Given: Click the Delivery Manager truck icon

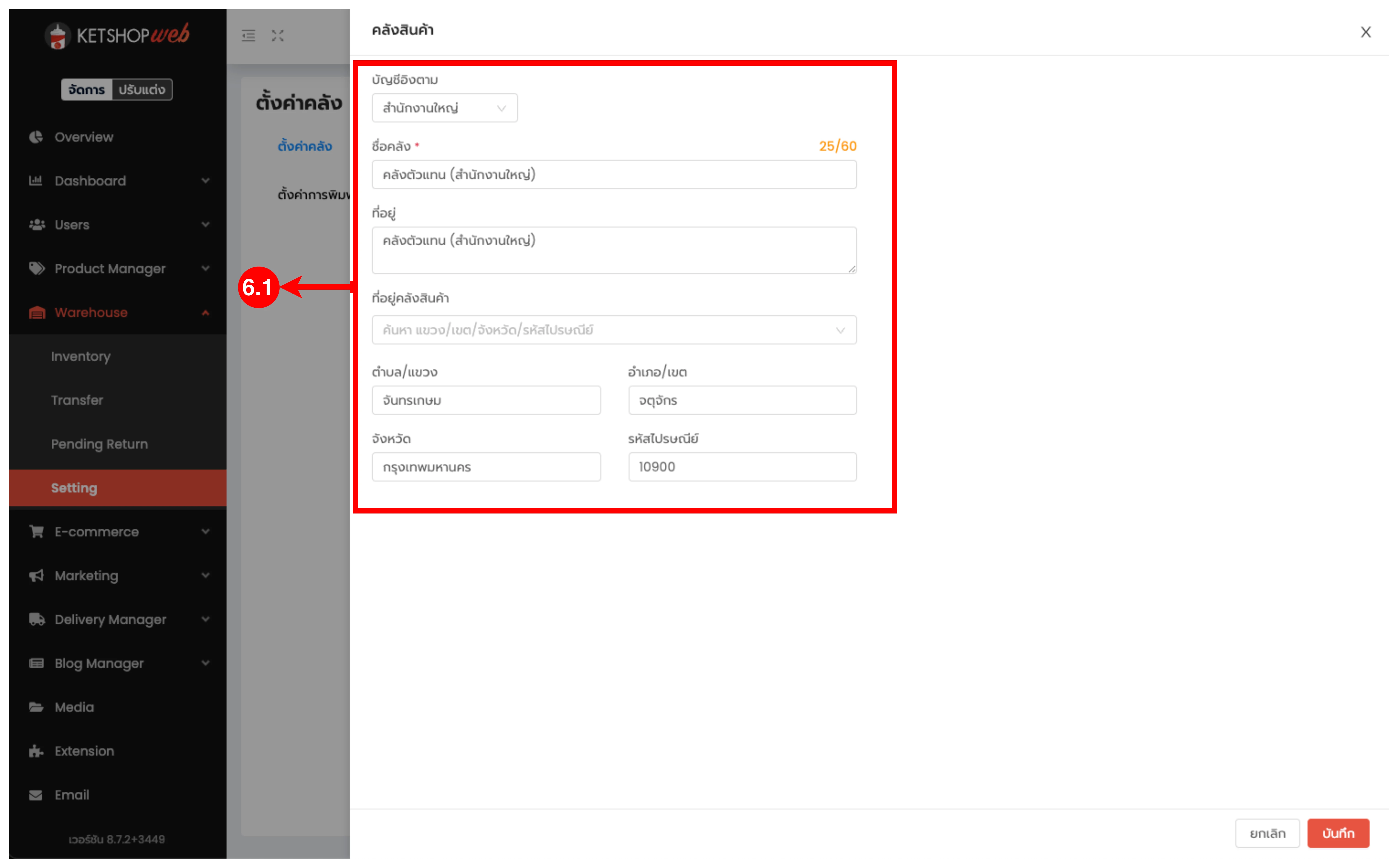Looking at the screenshot, I should (x=37, y=619).
